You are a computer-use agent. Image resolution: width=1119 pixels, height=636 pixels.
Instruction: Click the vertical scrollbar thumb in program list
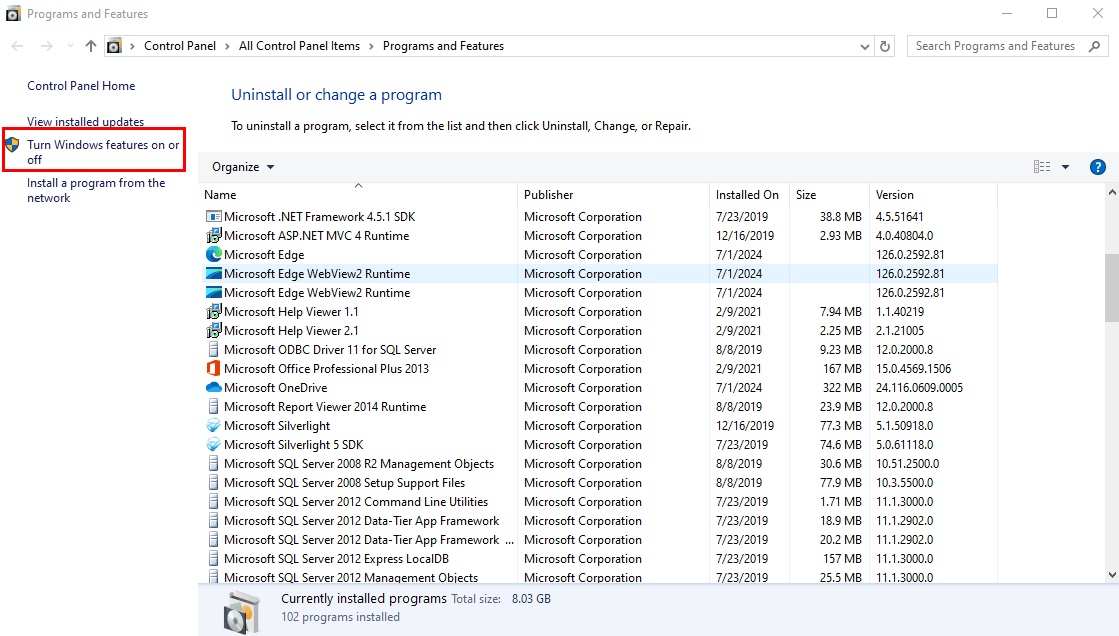point(1111,287)
